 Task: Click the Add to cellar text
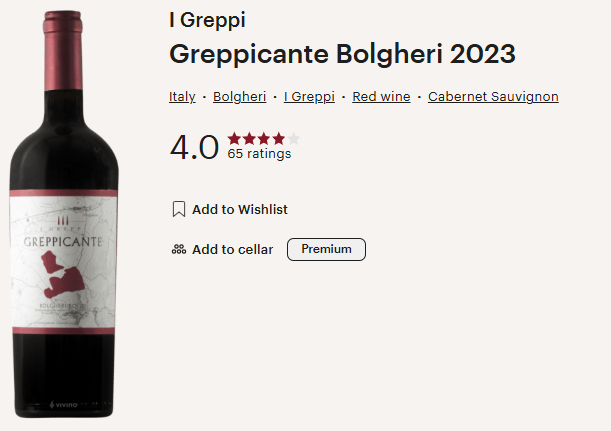click(x=232, y=249)
